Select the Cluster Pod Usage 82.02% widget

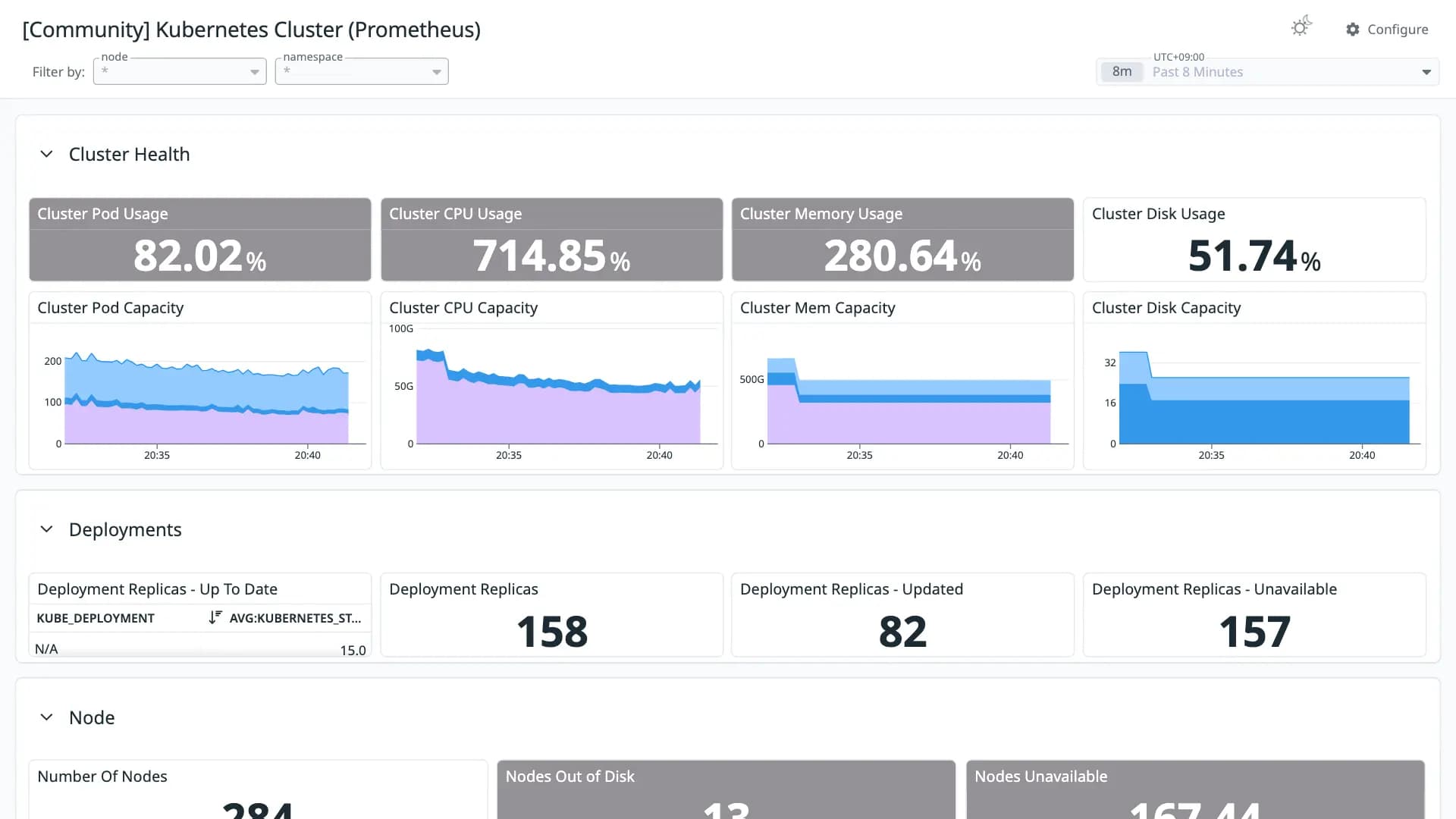coord(200,240)
